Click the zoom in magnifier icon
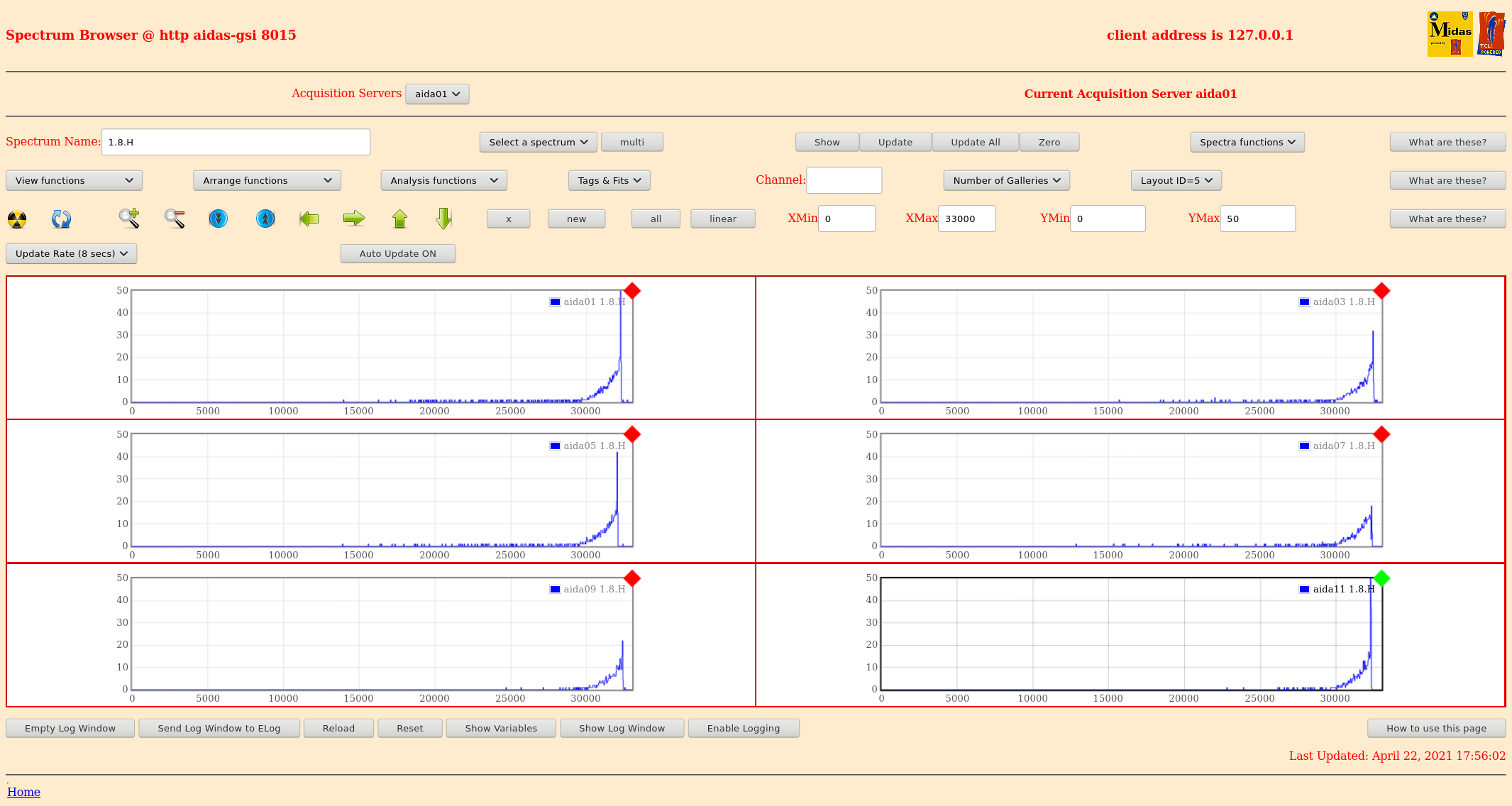The image size is (1512, 806). [129, 219]
